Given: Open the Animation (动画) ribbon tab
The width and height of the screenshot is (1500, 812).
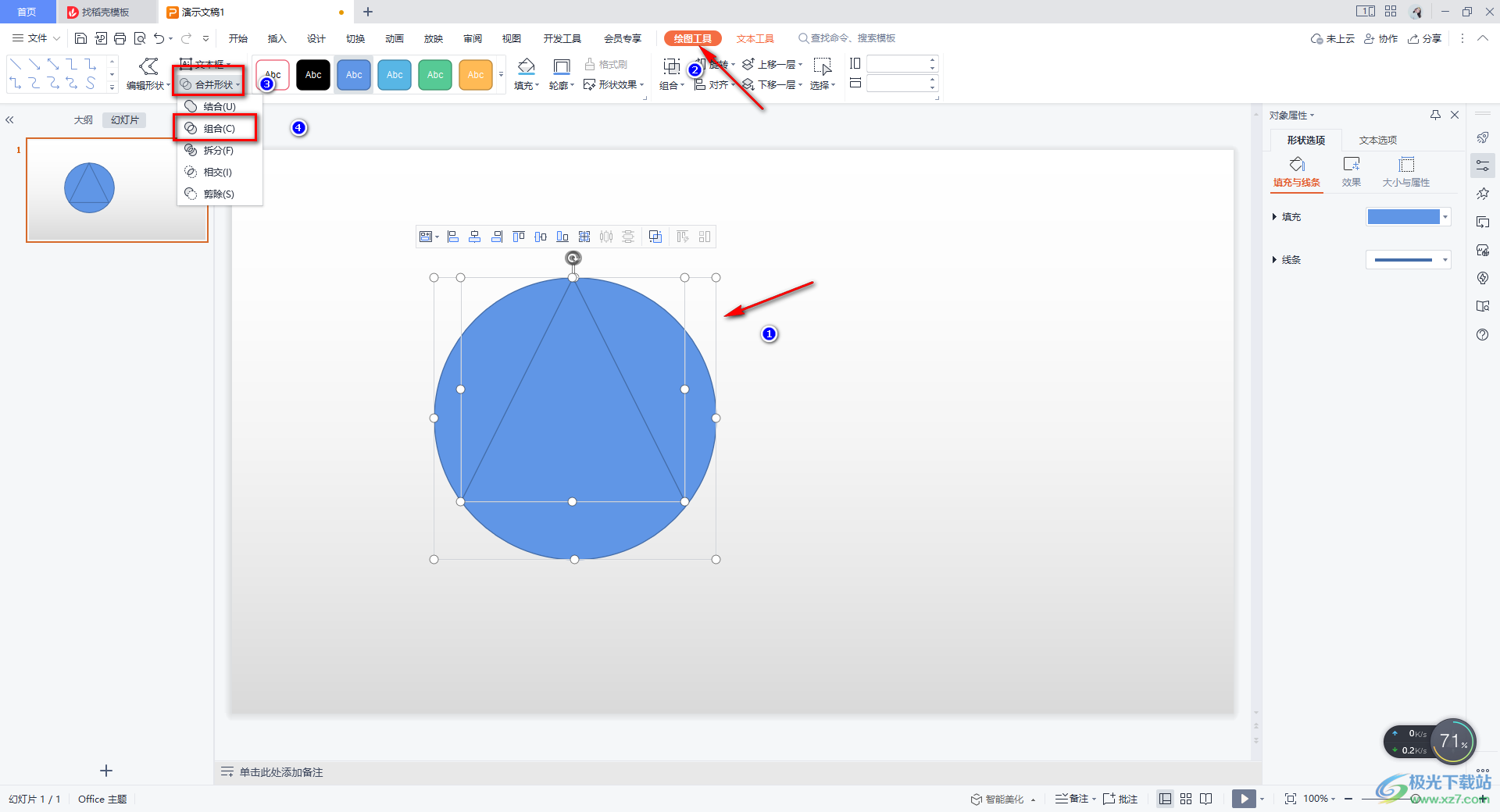Looking at the screenshot, I should pos(395,38).
